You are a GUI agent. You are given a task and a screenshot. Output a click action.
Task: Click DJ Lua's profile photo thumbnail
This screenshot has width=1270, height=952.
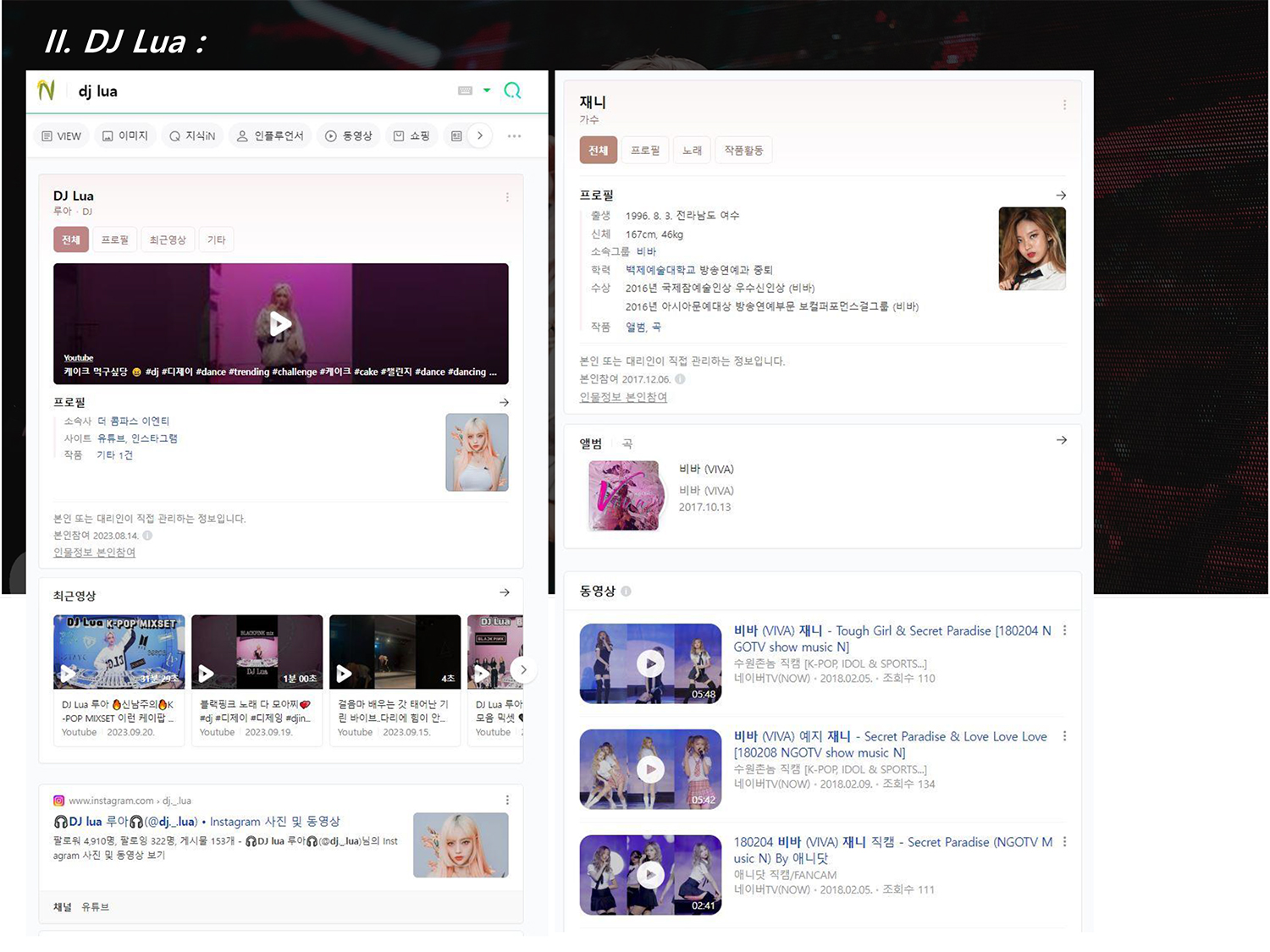478,452
